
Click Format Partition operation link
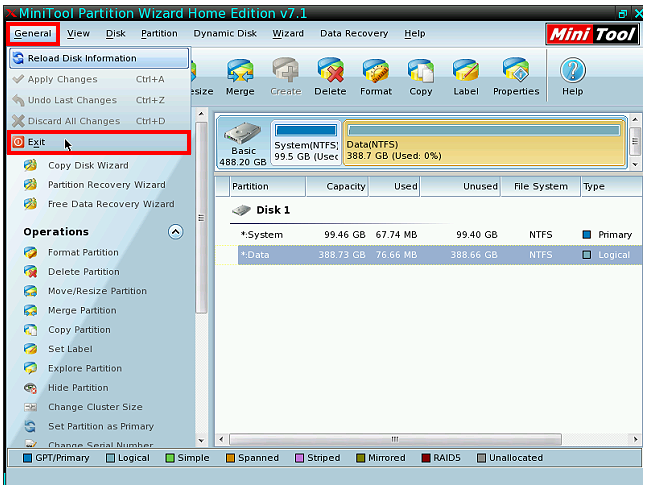point(83,252)
